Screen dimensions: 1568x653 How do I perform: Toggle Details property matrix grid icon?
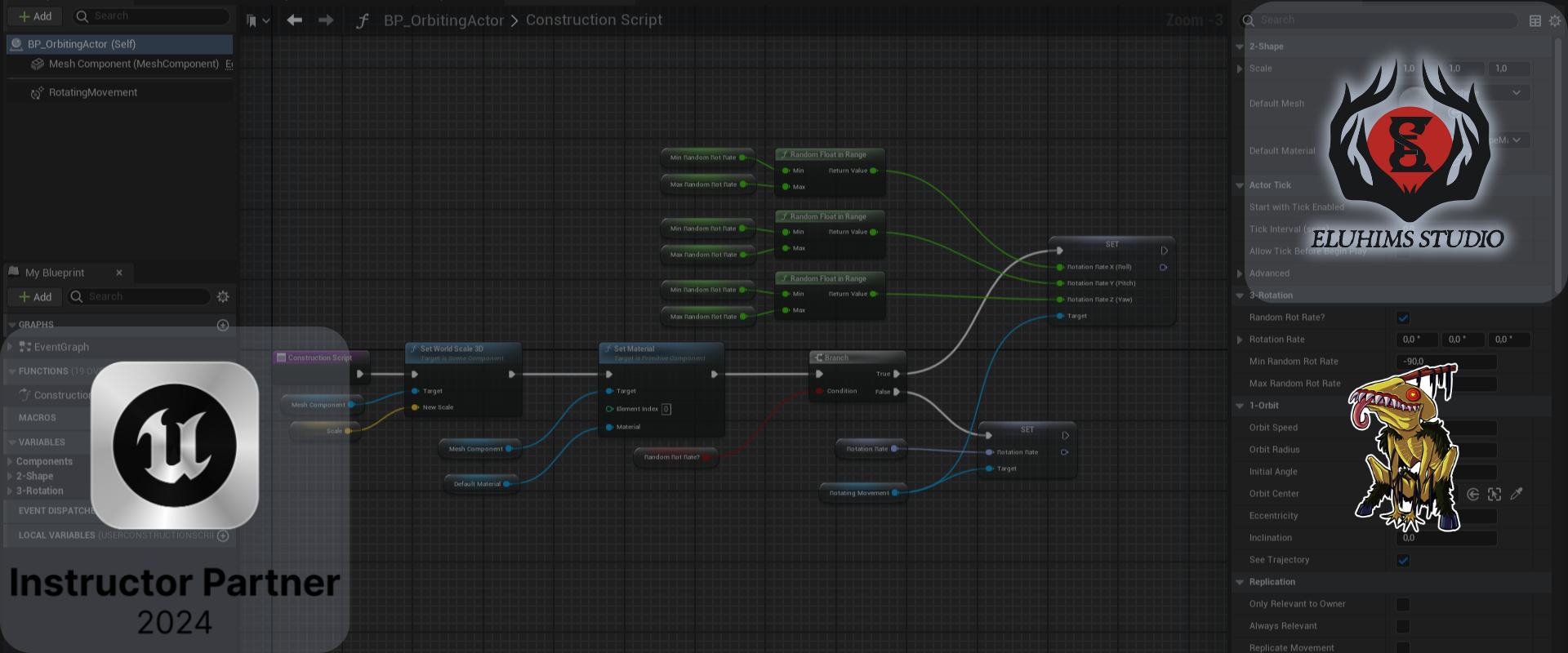click(x=1535, y=20)
